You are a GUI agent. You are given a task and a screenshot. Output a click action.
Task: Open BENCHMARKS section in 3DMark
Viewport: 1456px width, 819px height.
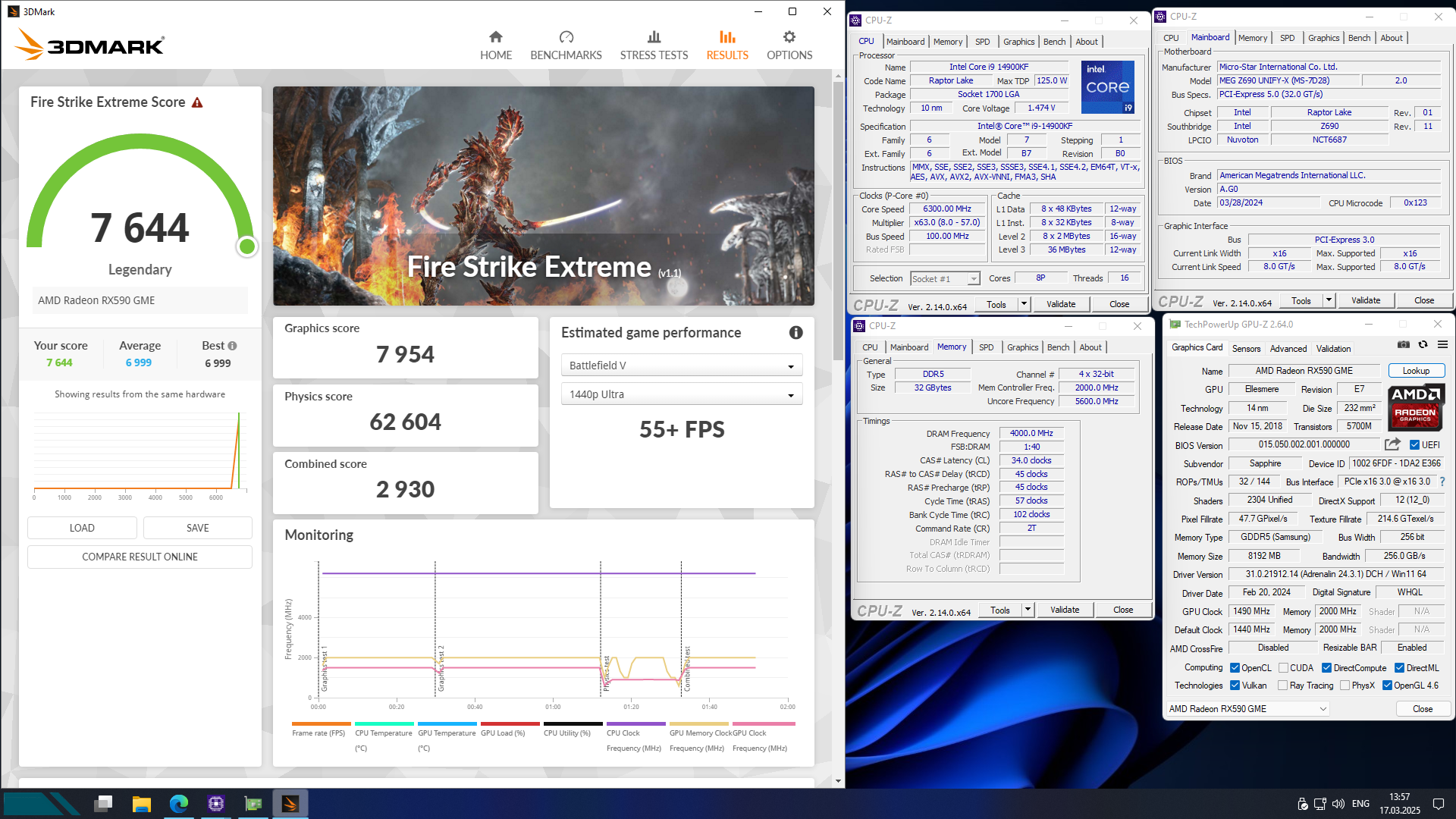click(566, 45)
